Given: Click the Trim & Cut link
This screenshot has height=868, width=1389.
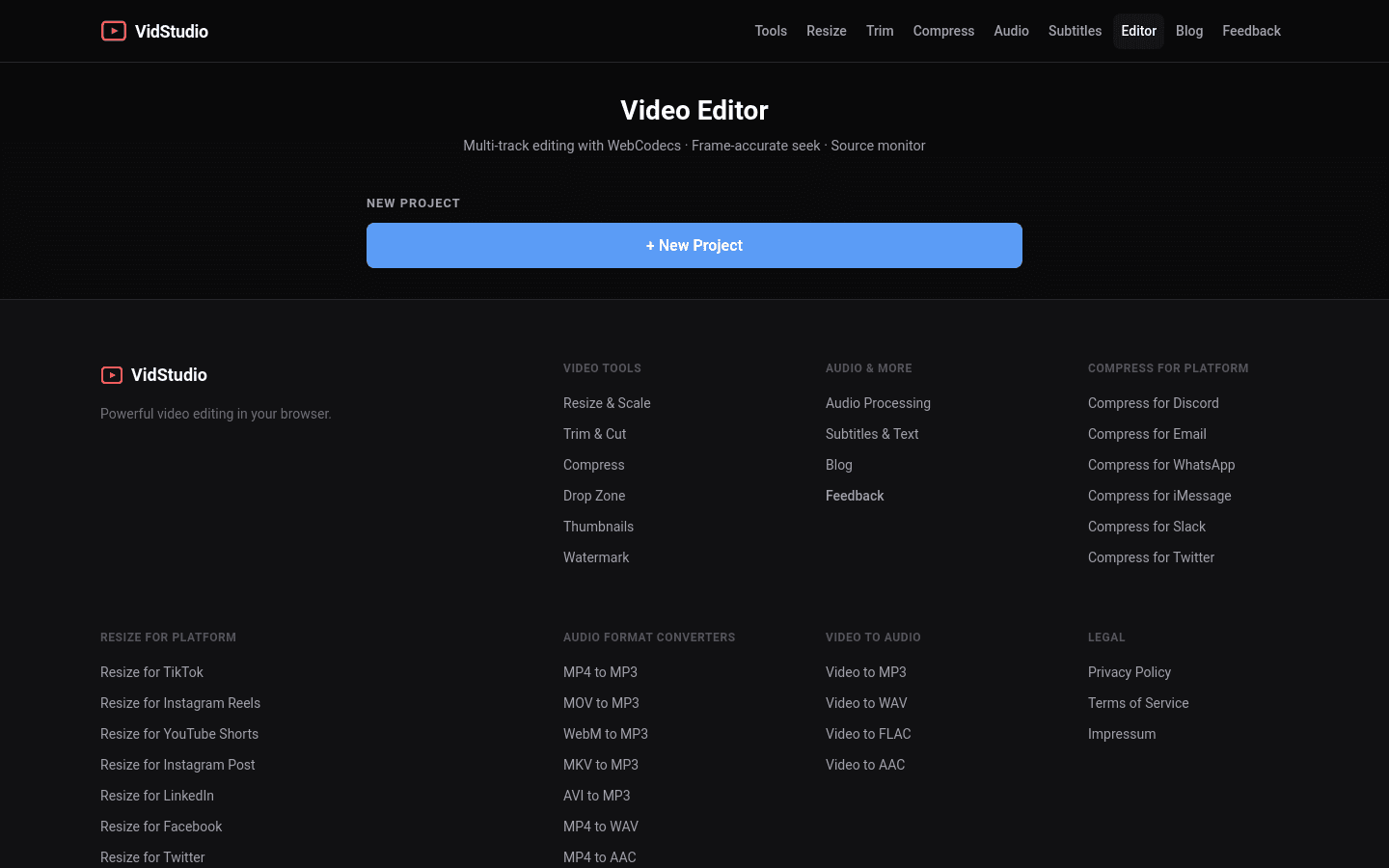Looking at the screenshot, I should pyautogui.click(x=594, y=434).
